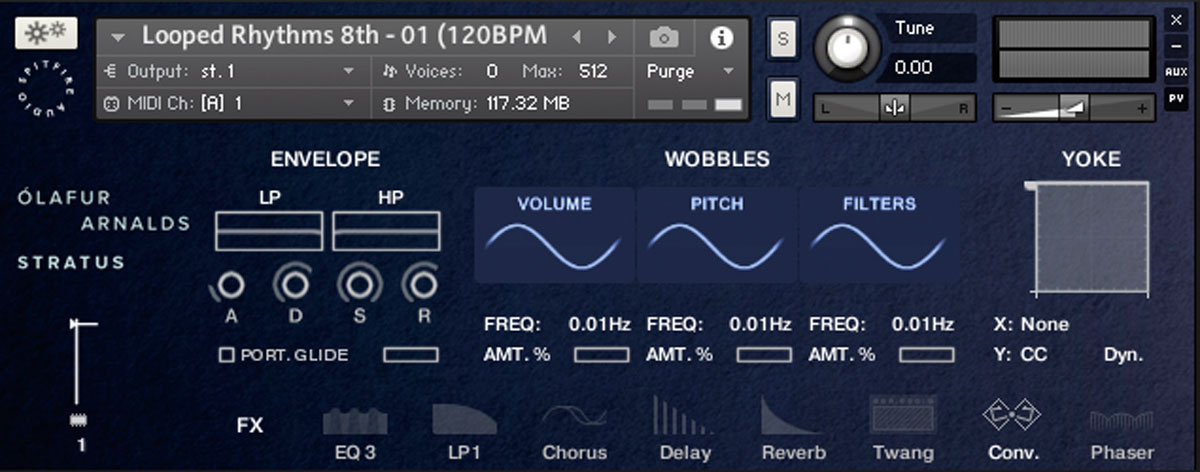This screenshot has height=472, width=1200.
Task: Click Volume wobble AMT % bar
Action: [x=602, y=355]
